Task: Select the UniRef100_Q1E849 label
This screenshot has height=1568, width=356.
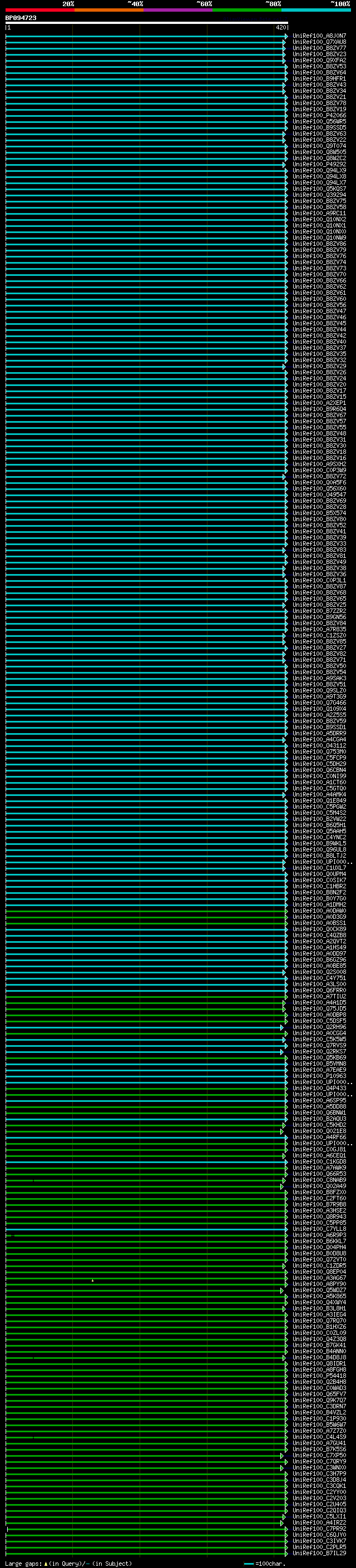Action: (x=319, y=801)
